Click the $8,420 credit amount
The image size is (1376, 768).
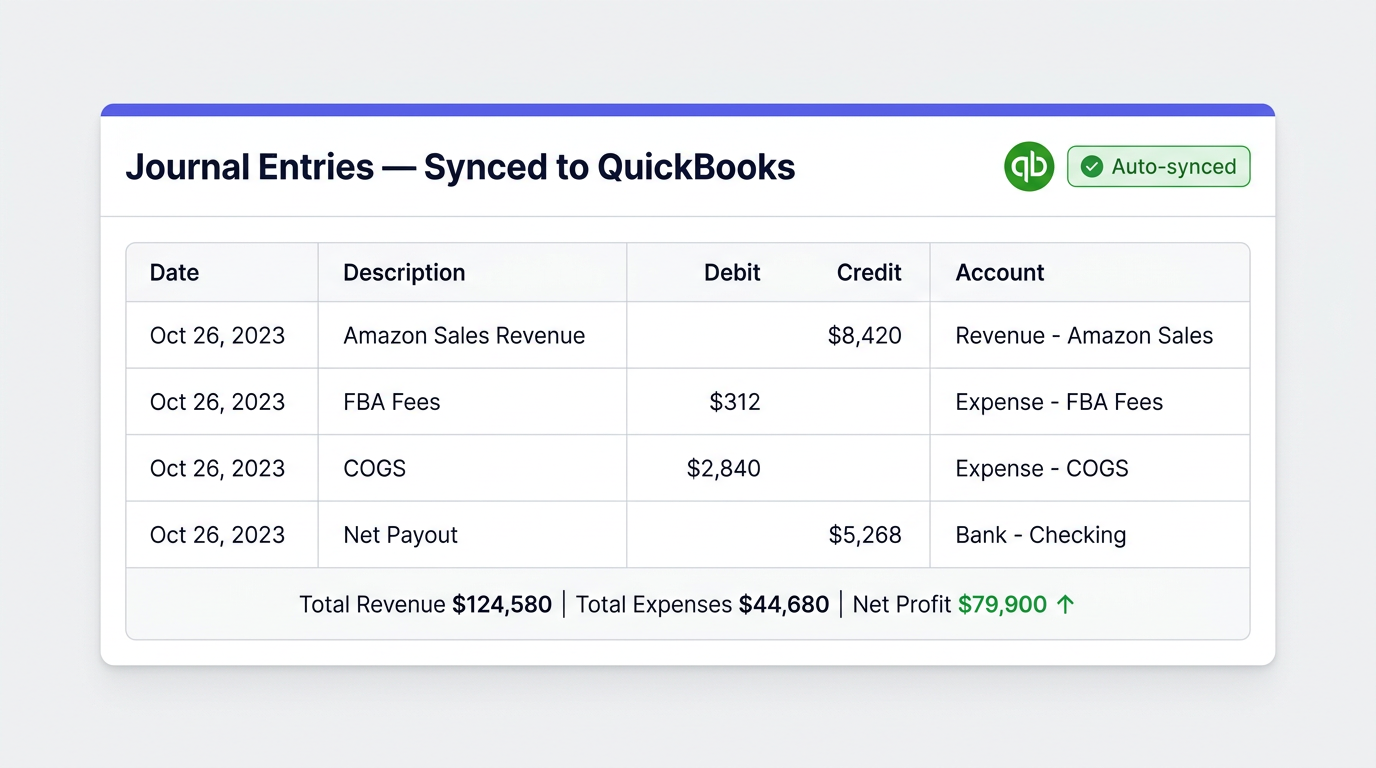[866, 335]
